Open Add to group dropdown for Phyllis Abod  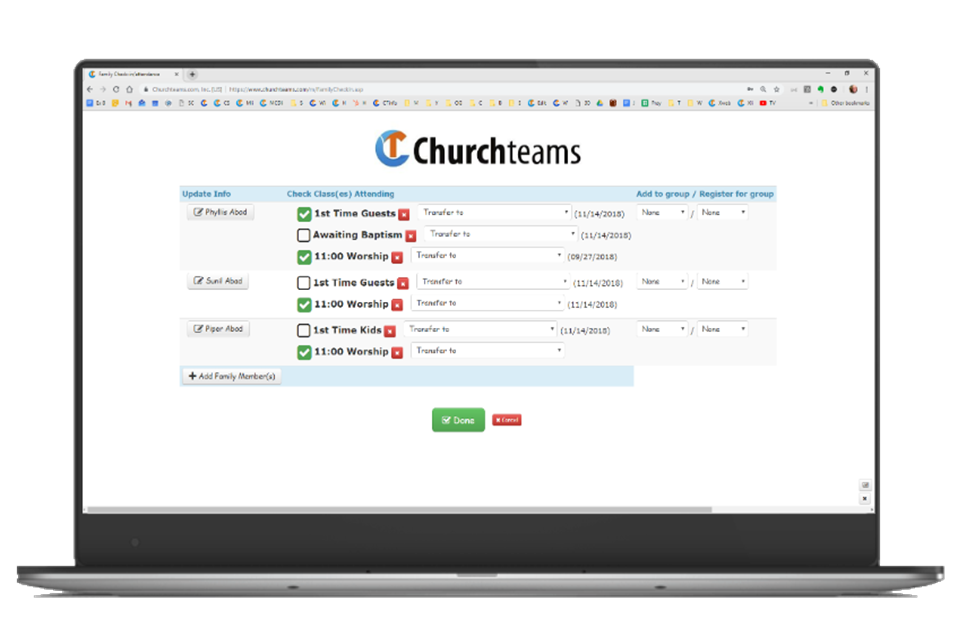click(662, 213)
